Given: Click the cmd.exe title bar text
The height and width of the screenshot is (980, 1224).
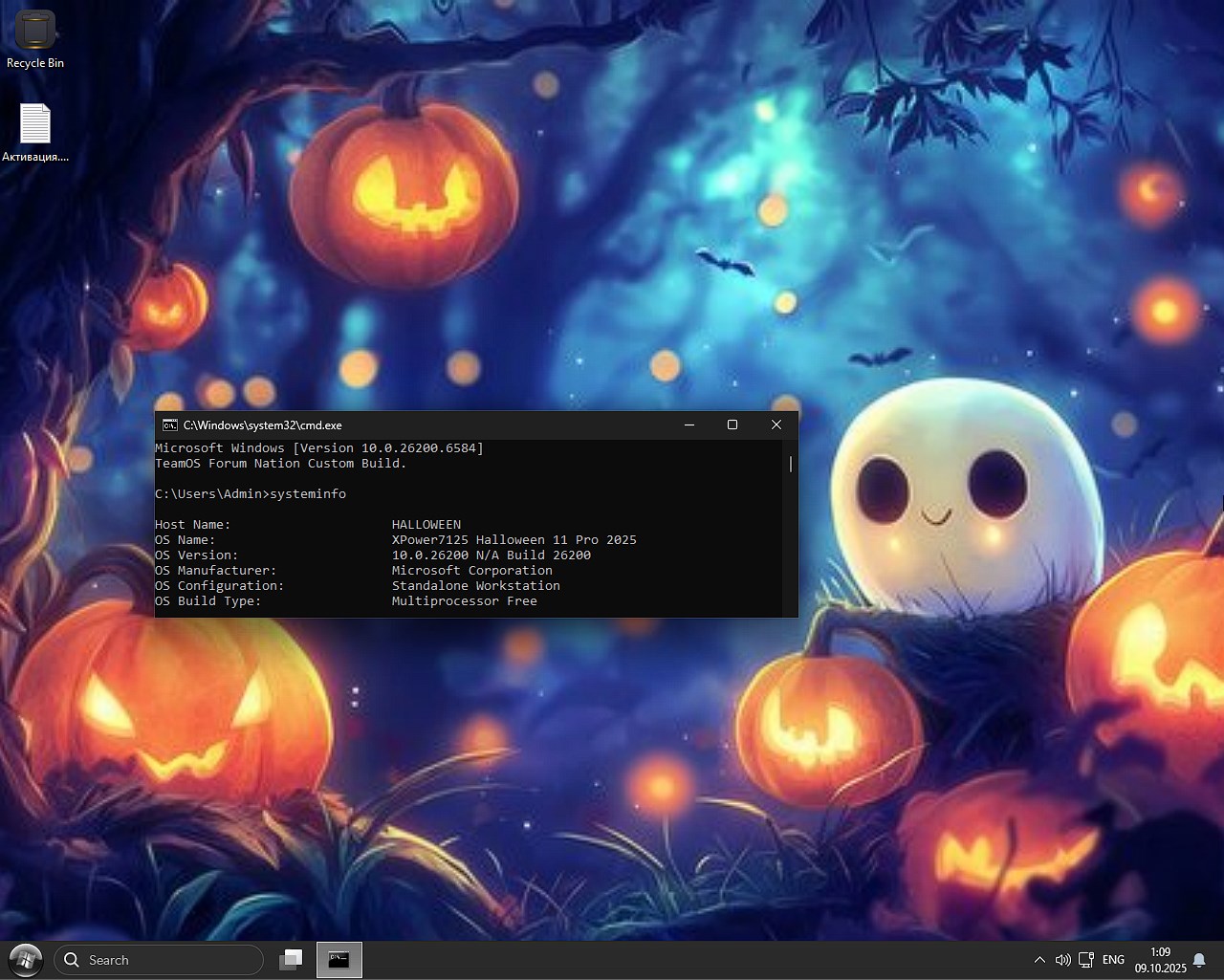Looking at the screenshot, I should click(x=263, y=425).
